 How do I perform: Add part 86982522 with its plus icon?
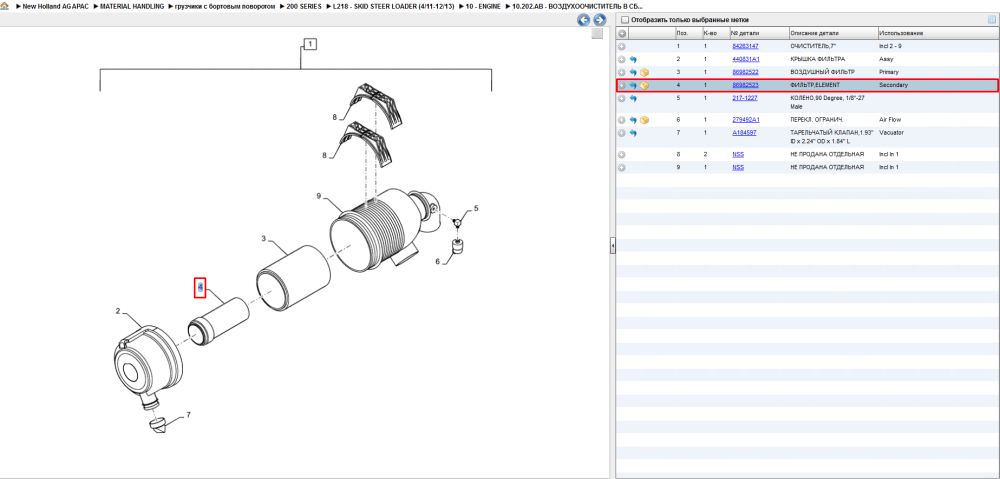coord(622,72)
